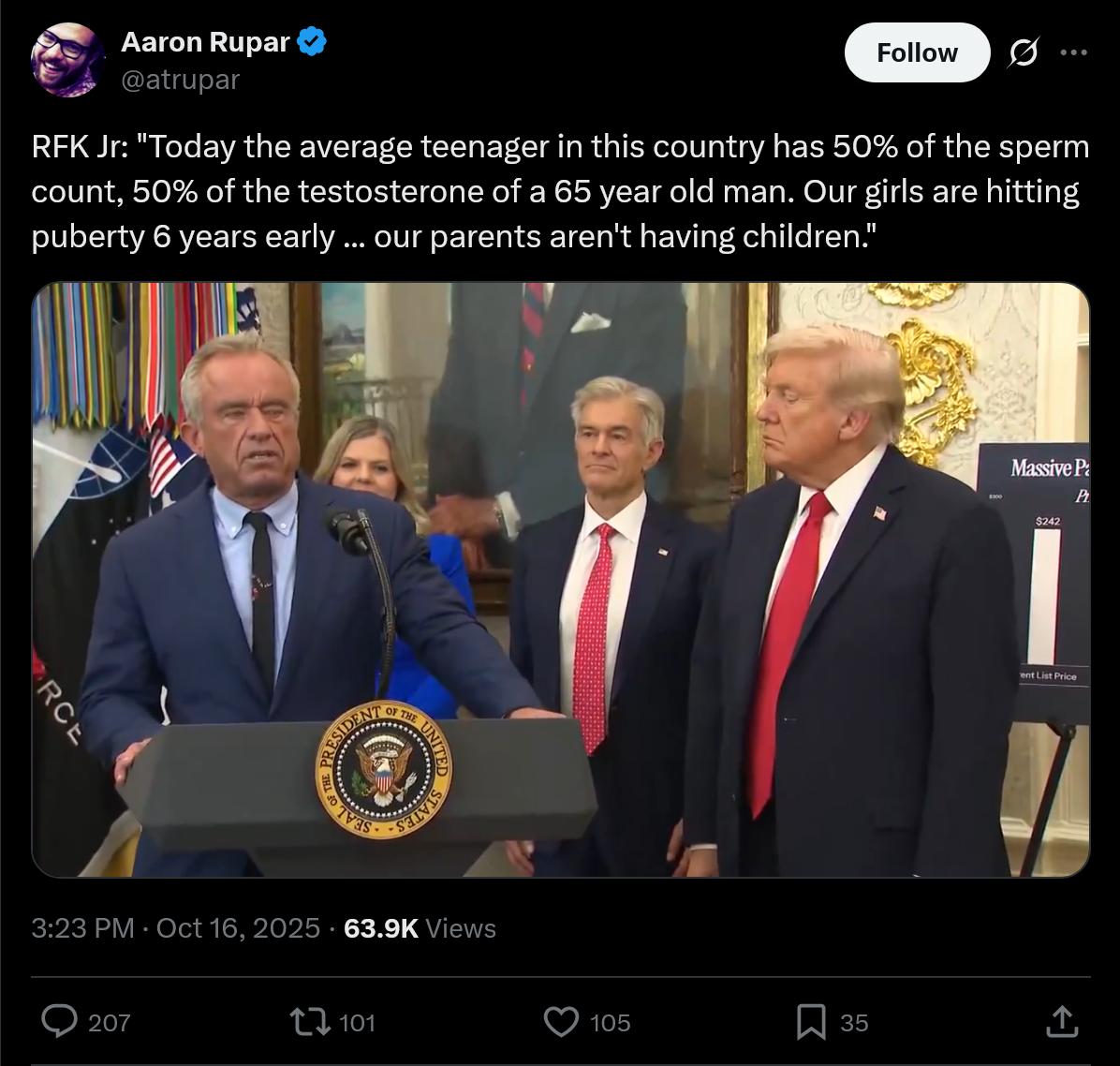1120x1066 pixels.
Task: Click the repost arrows icon
Action: point(310,1022)
